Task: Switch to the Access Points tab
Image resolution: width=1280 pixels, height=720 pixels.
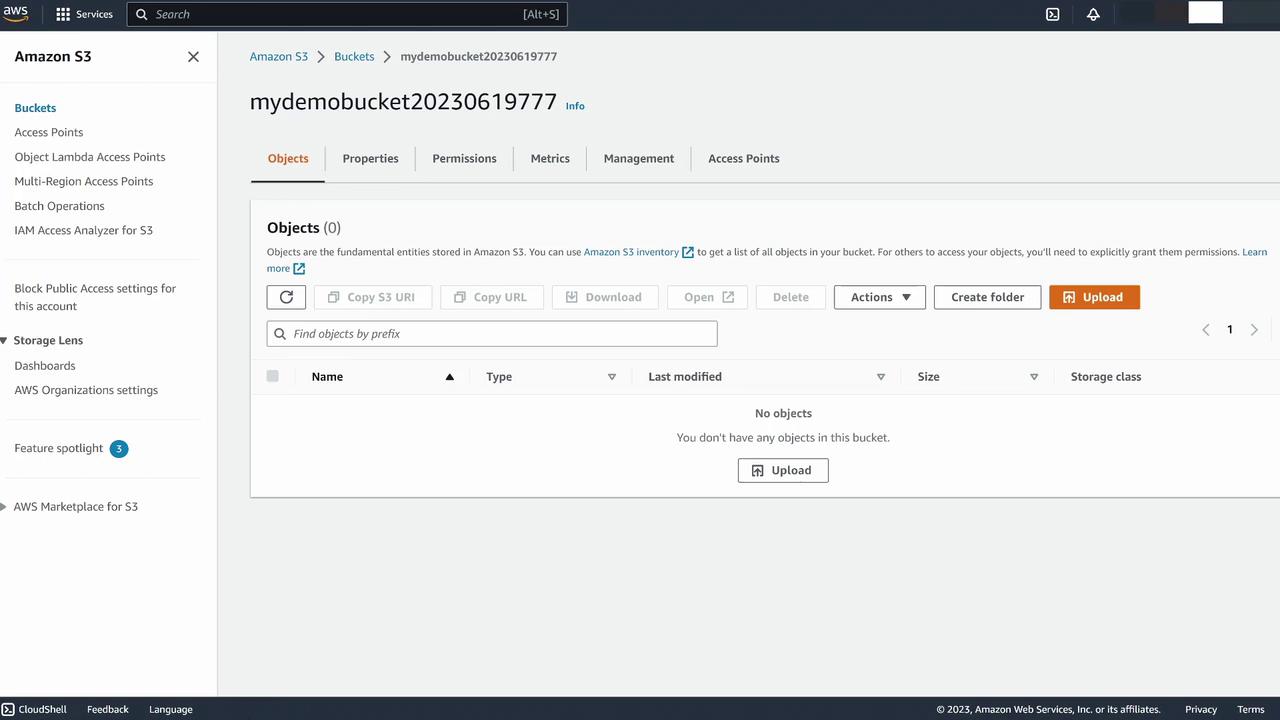Action: tap(744, 158)
